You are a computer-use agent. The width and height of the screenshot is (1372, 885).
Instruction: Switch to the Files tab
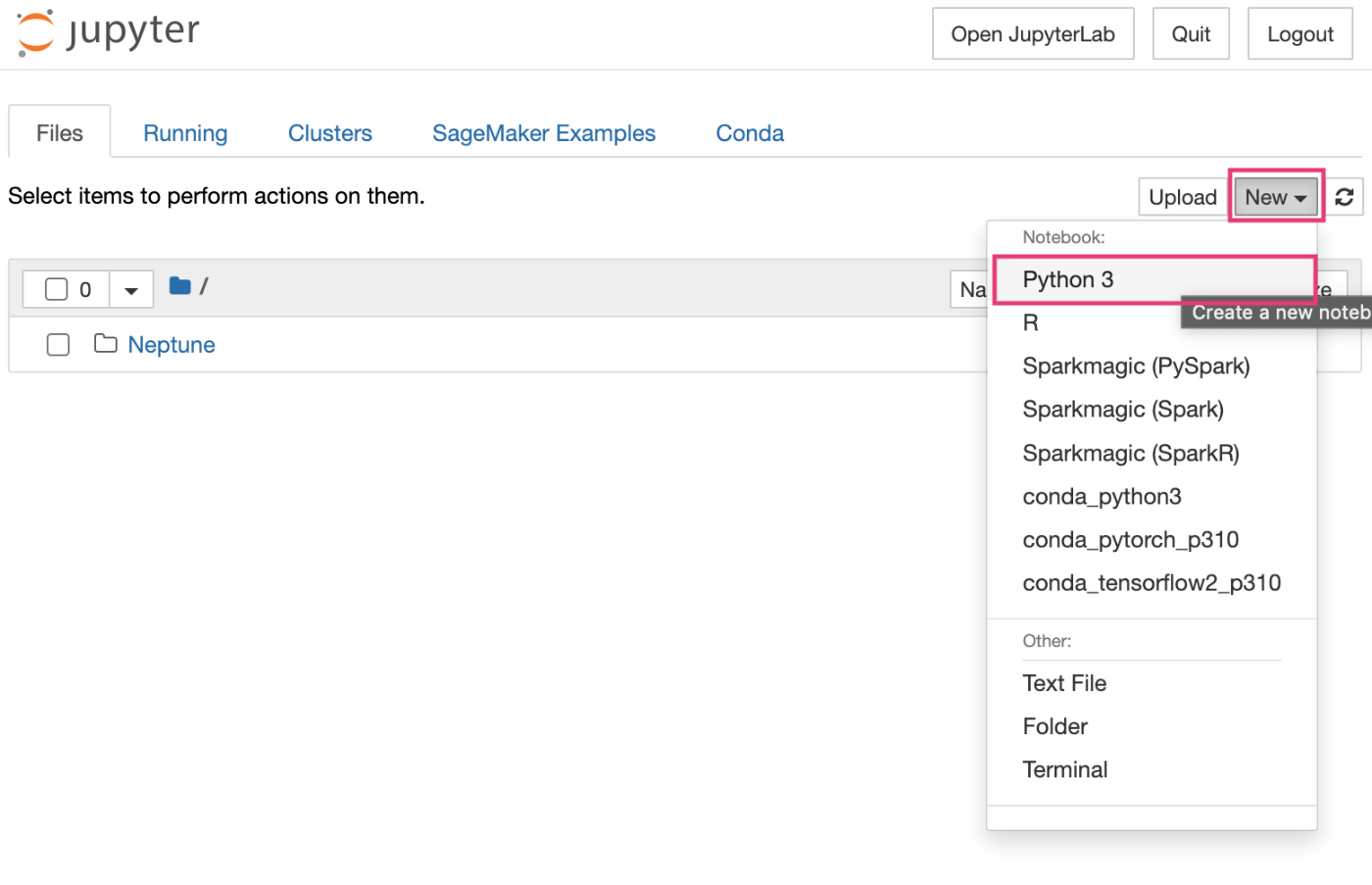click(x=60, y=133)
